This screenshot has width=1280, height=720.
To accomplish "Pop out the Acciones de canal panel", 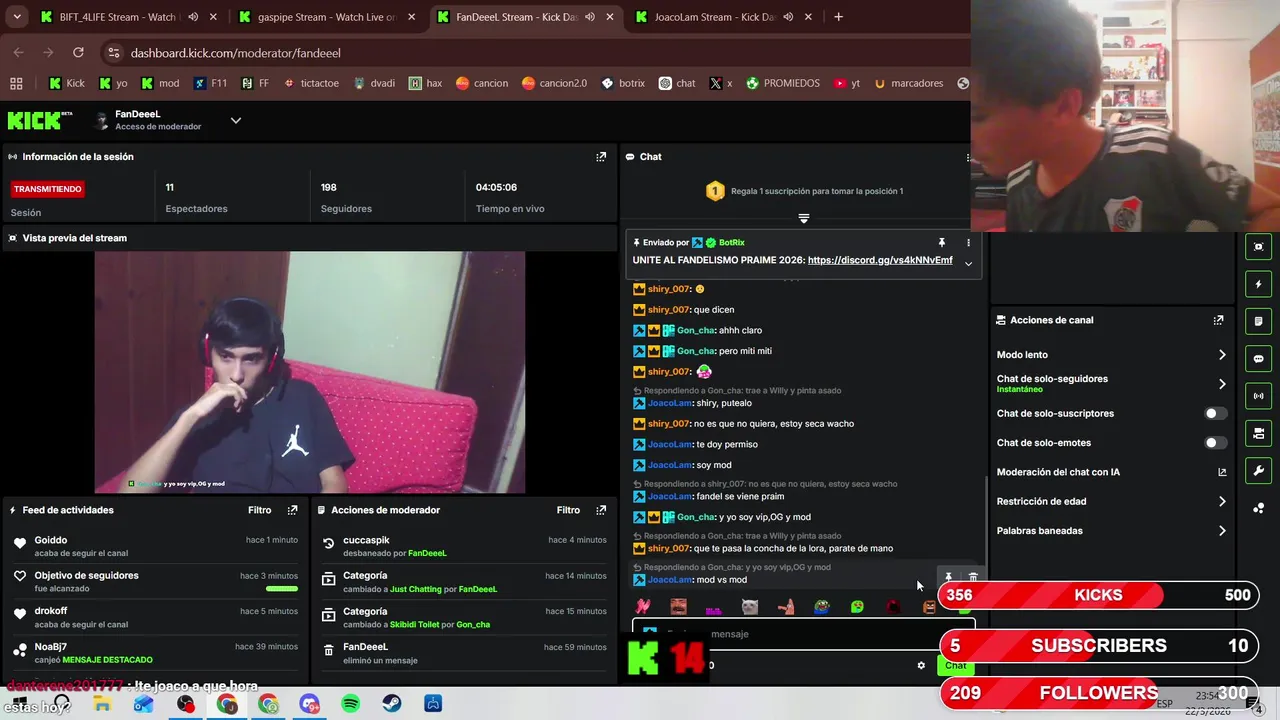I will (1218, 320).
